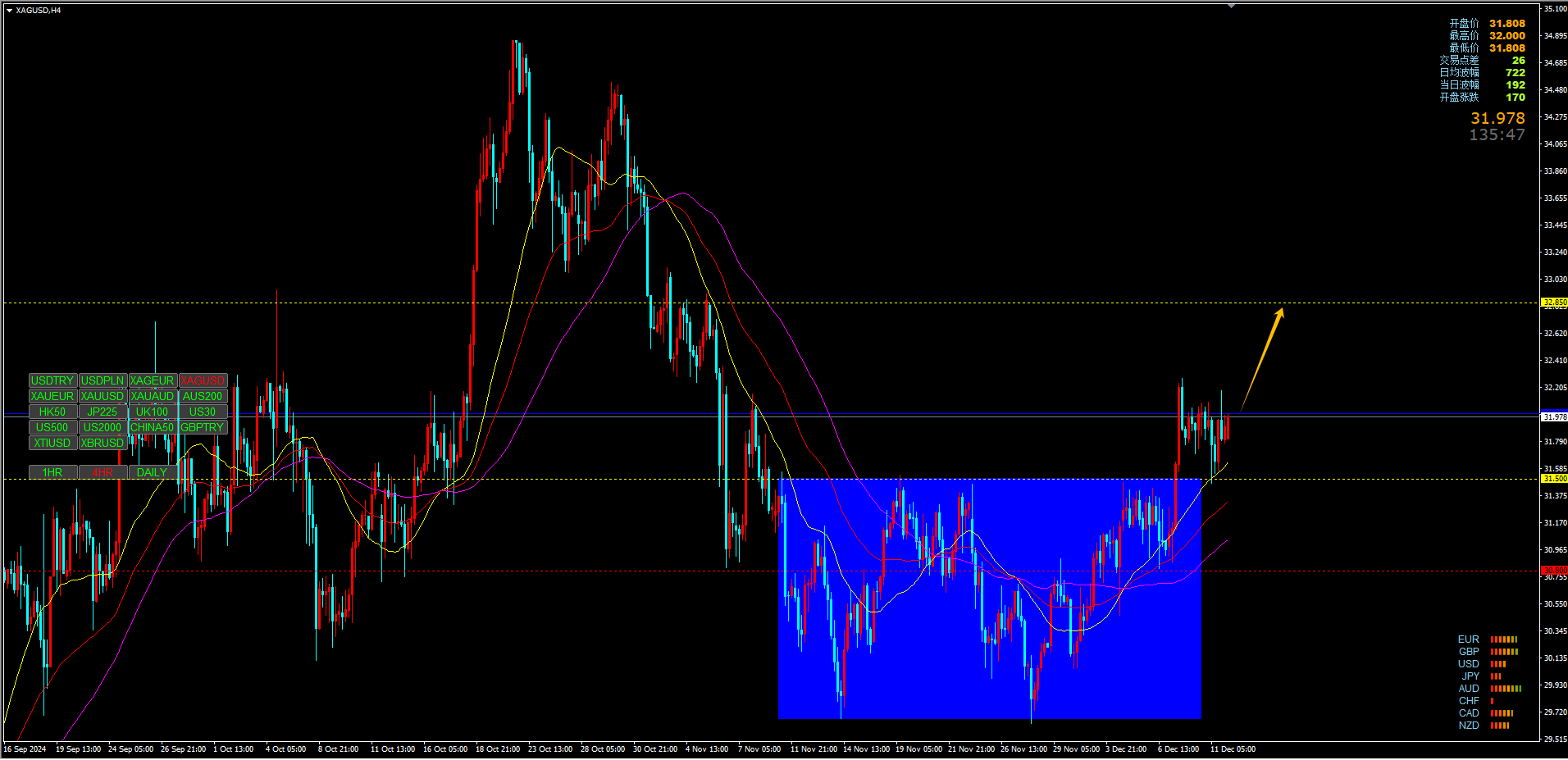This screenshot has width=1568, height=760.
Task: Load the XTIUSD oil chart
Action: point(52,443)
